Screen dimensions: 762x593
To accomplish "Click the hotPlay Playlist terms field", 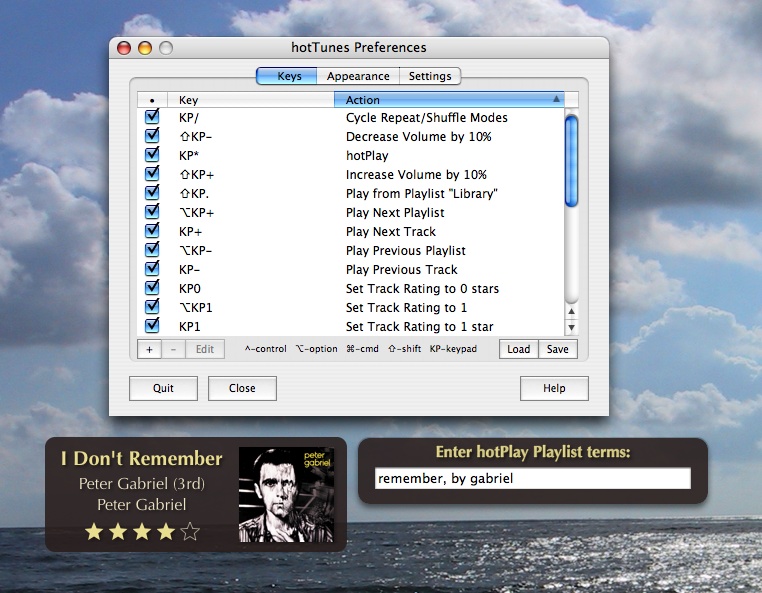I will (x=532, y=479).
